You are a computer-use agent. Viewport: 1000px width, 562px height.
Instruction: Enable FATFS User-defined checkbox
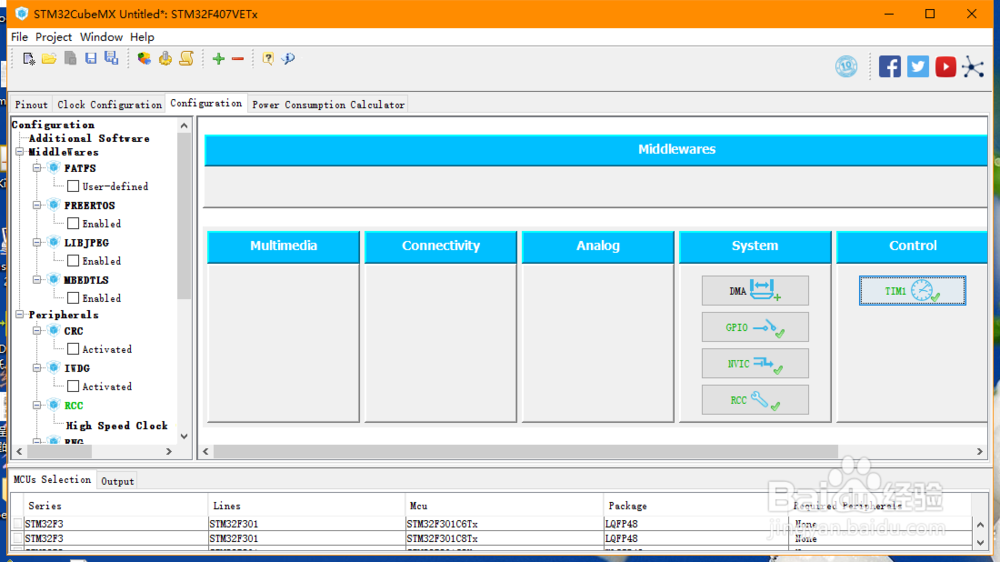coord(73,186)
